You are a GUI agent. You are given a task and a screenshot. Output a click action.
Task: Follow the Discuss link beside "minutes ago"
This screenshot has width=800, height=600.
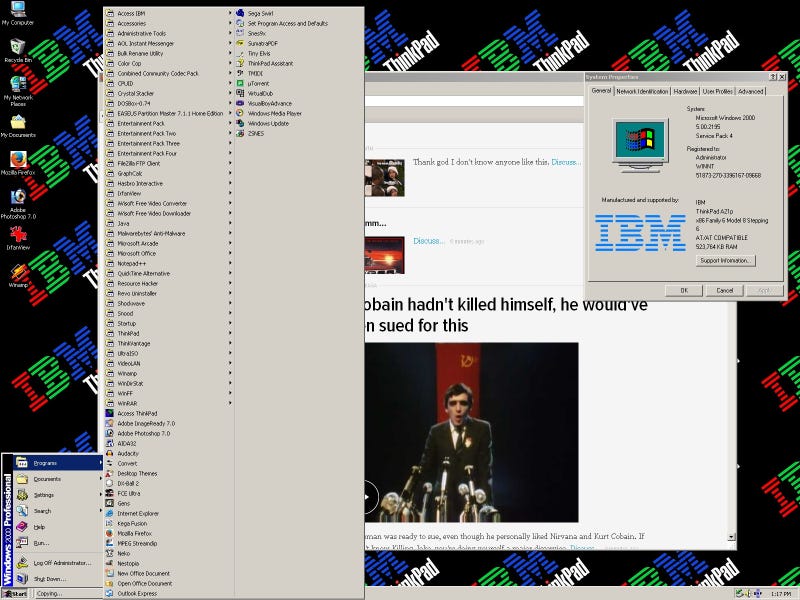point(429,241)
